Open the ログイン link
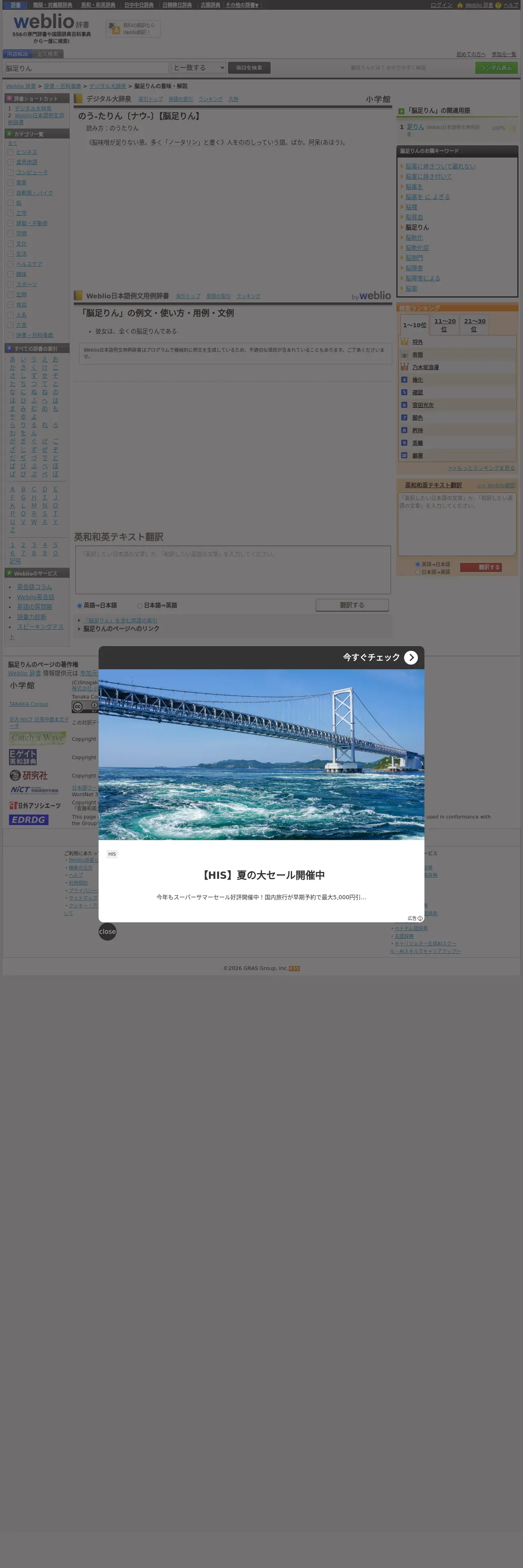 click(442, 5)
